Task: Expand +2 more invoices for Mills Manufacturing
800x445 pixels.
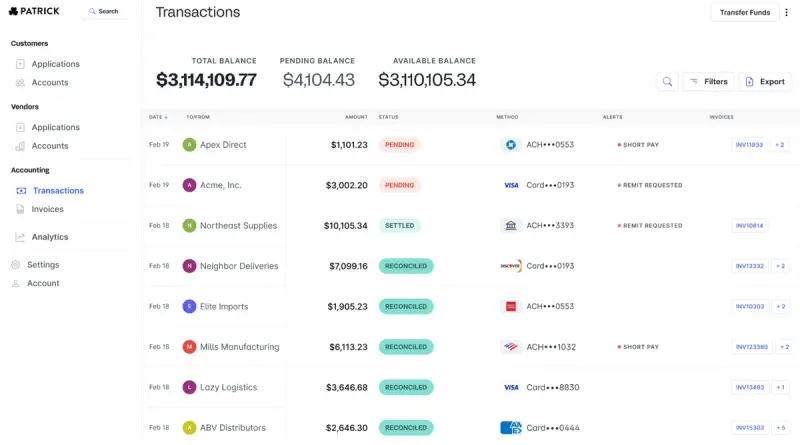Action: click(x=785, y=347)
